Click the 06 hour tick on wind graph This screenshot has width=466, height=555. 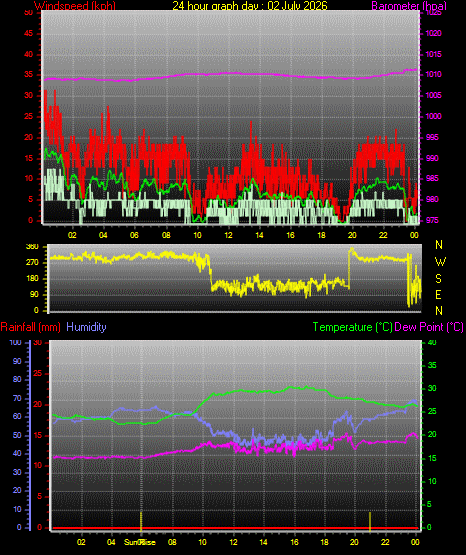coord(134,235)
